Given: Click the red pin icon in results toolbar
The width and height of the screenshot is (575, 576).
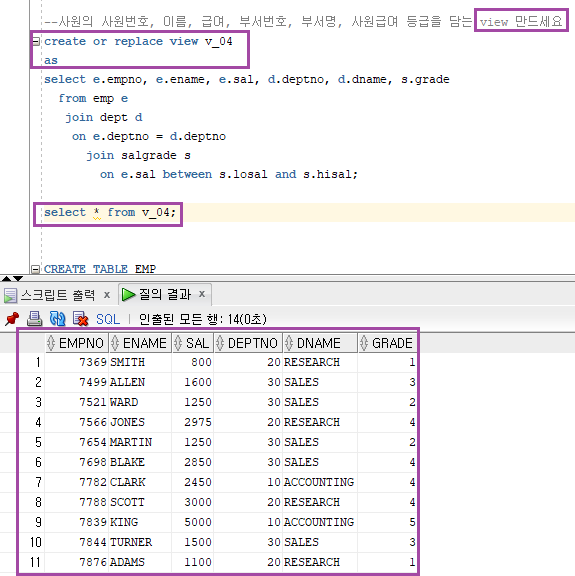Looking at the screenshot, I should click(12, 318).
